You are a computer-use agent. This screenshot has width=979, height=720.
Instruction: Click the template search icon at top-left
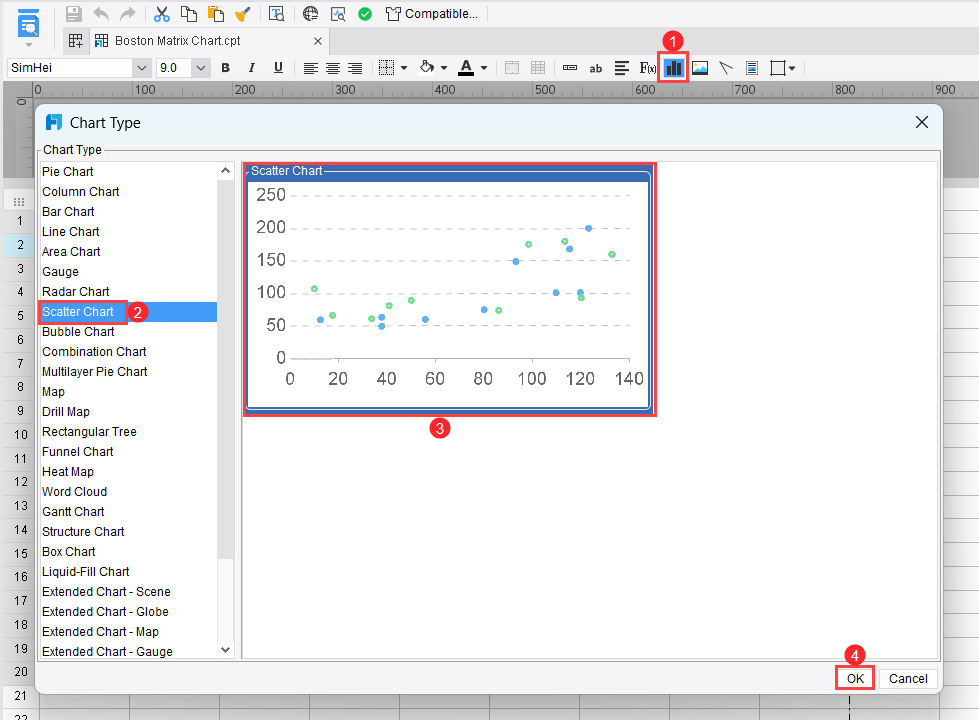(28, 25)
